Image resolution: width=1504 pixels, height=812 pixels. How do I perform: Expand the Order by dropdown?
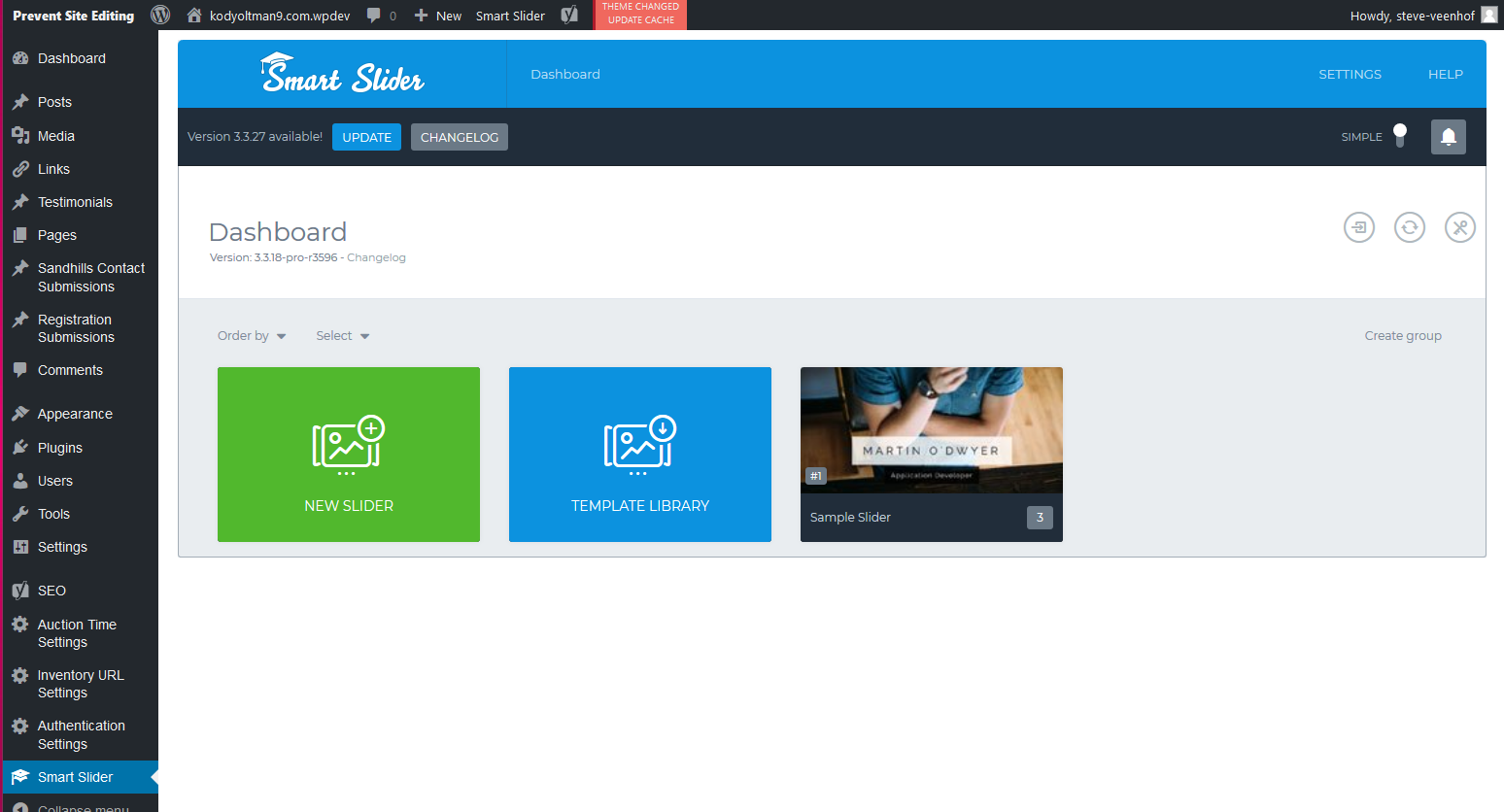[x=252, y=336]
